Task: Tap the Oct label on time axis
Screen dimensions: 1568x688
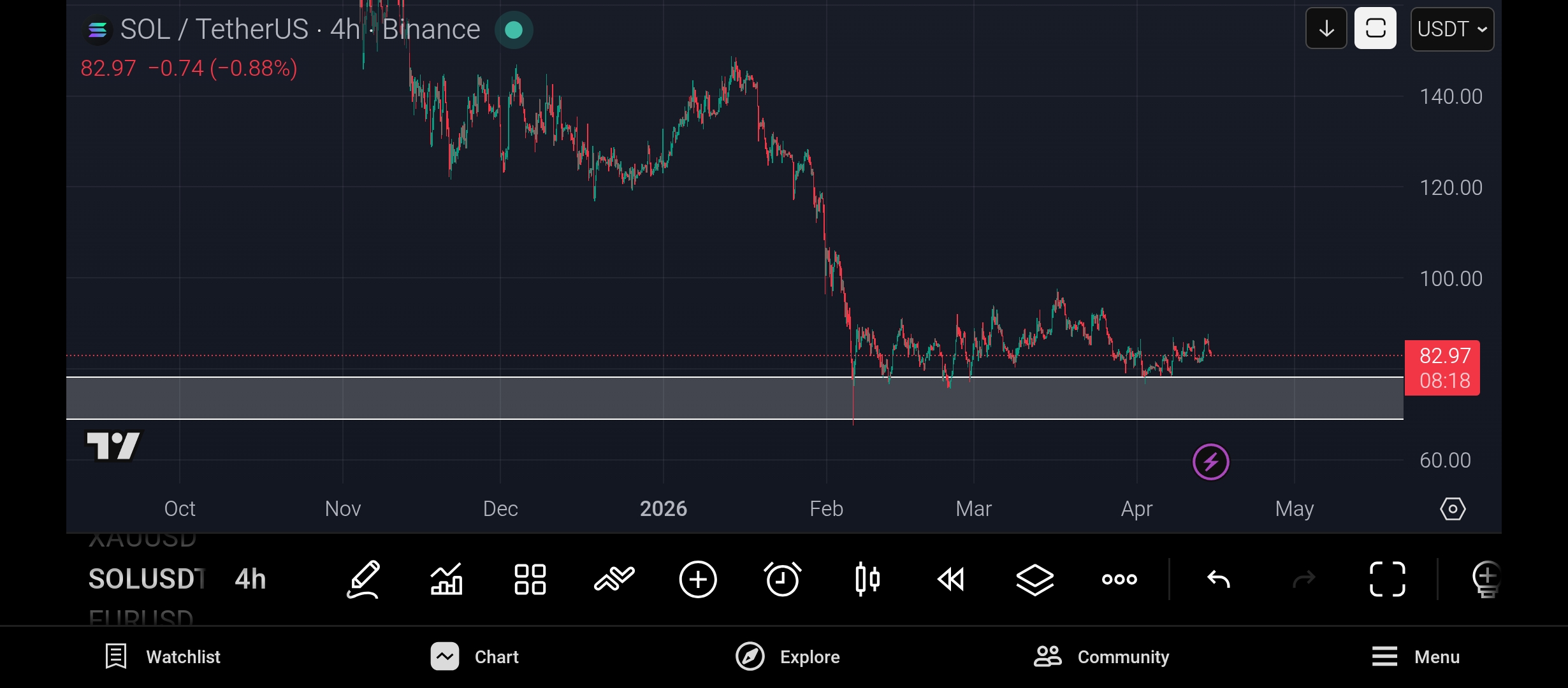Action: (x=180, y=508)
